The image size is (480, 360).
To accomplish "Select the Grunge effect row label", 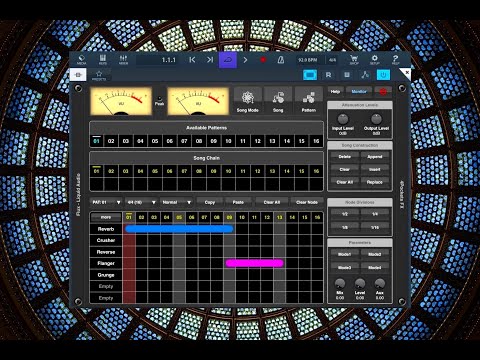I will pos(106,275).
